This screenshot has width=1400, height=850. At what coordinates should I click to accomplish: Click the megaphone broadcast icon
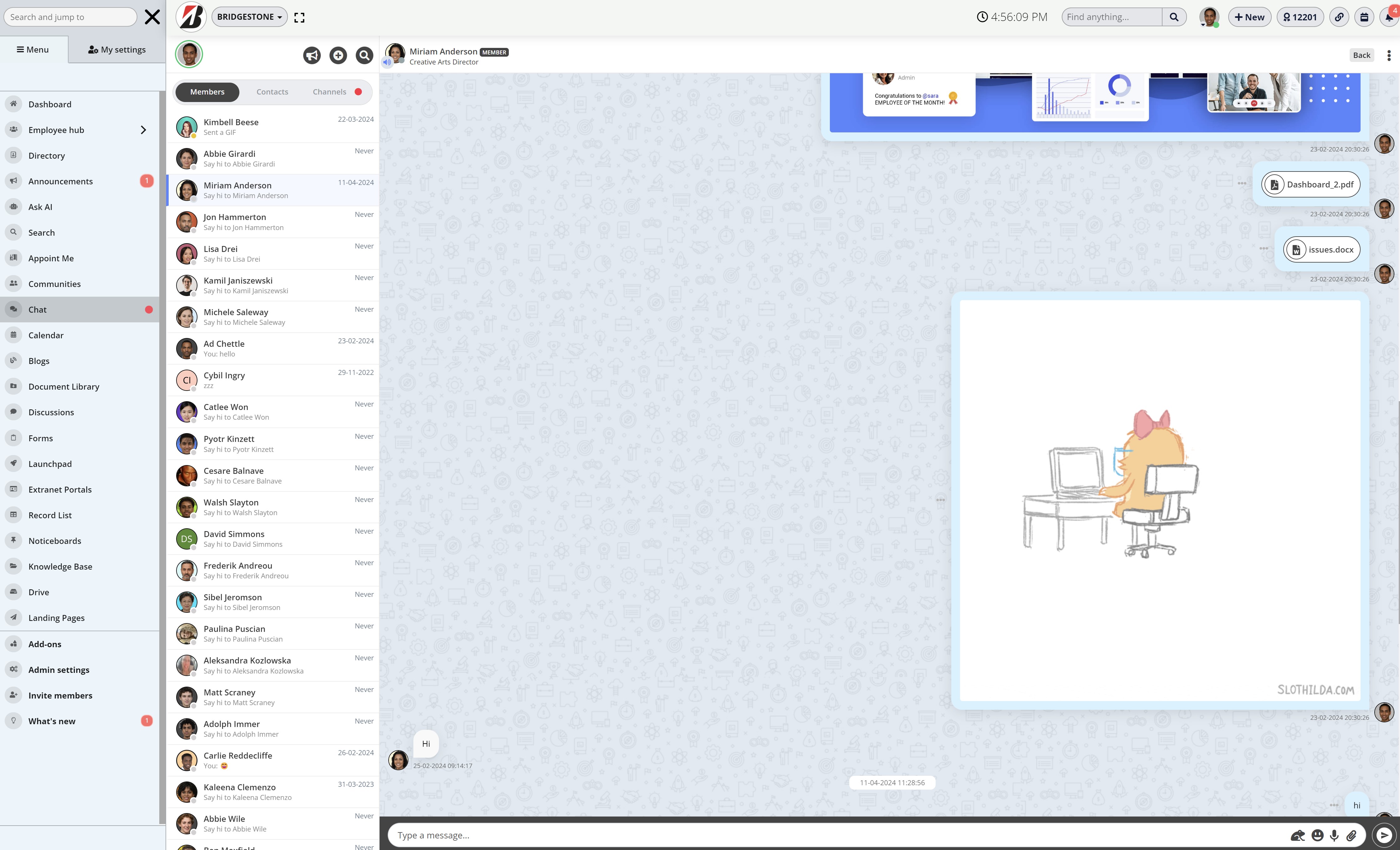[x=311, y=55]
